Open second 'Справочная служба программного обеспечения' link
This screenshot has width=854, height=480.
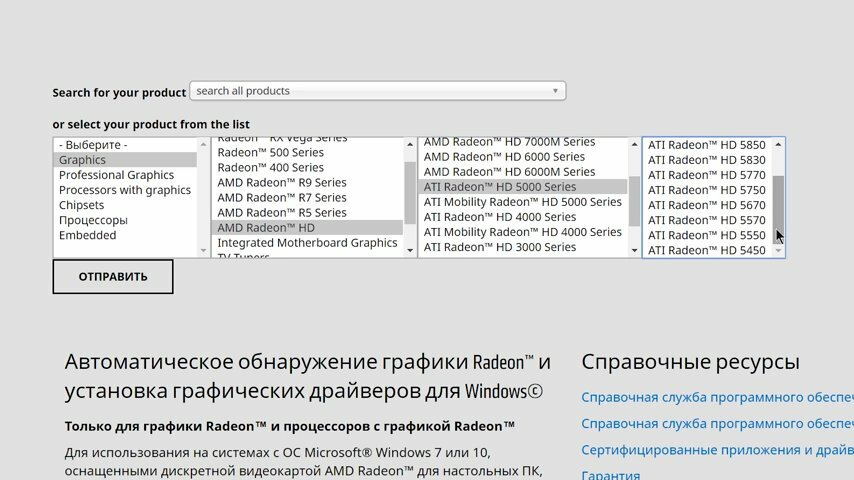(717, 423)
